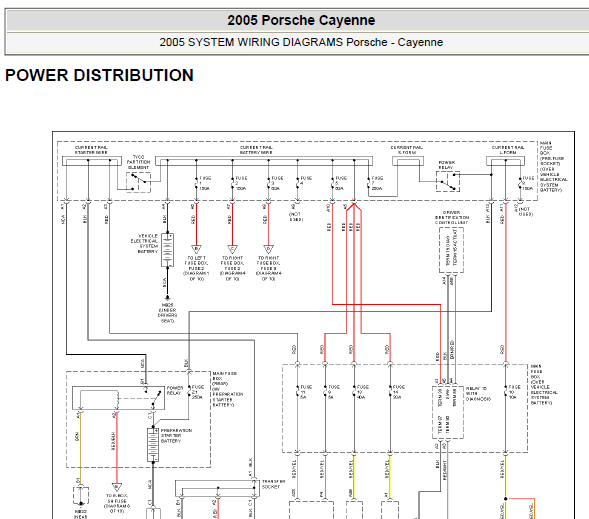Click the Fuse 9 150A symbol
Screen dimensions: 589x519
tap(520, 183)
